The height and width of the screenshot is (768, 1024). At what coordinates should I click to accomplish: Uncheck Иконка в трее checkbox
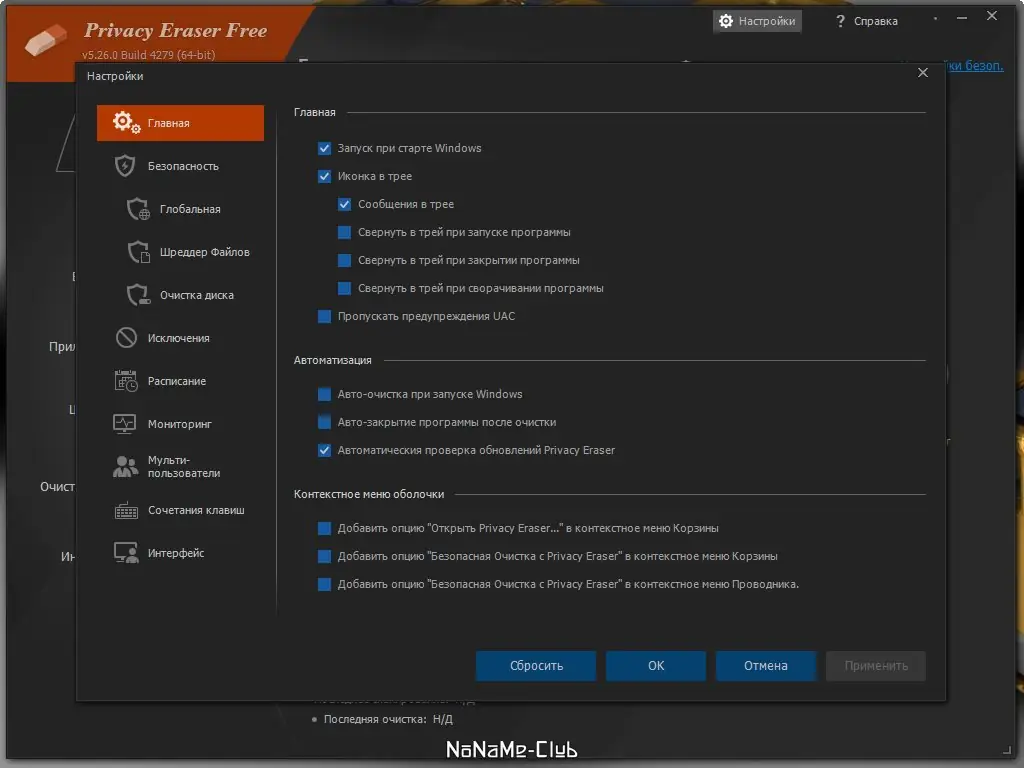tap(325, 176)
